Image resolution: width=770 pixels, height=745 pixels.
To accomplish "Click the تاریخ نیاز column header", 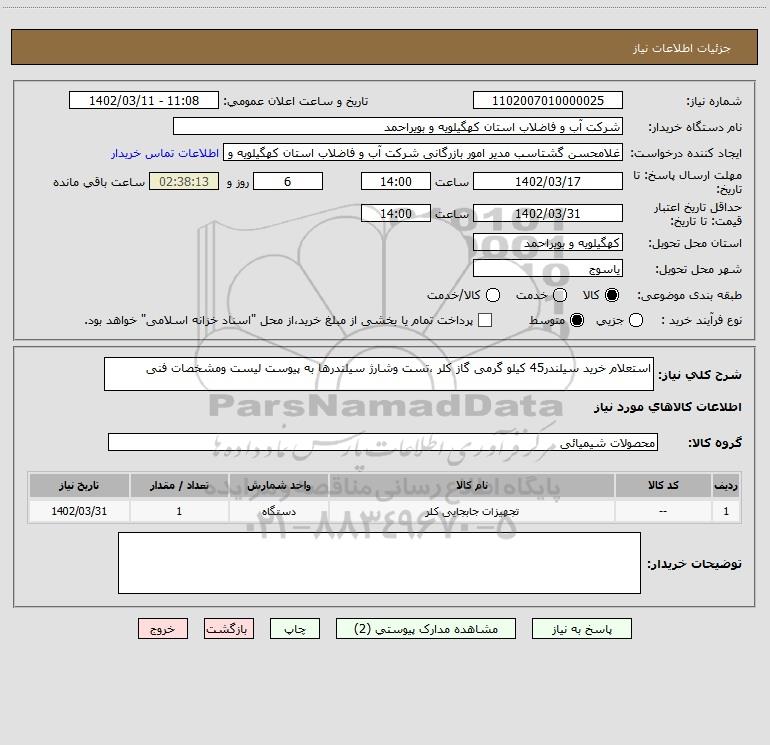I will point(79,485).
